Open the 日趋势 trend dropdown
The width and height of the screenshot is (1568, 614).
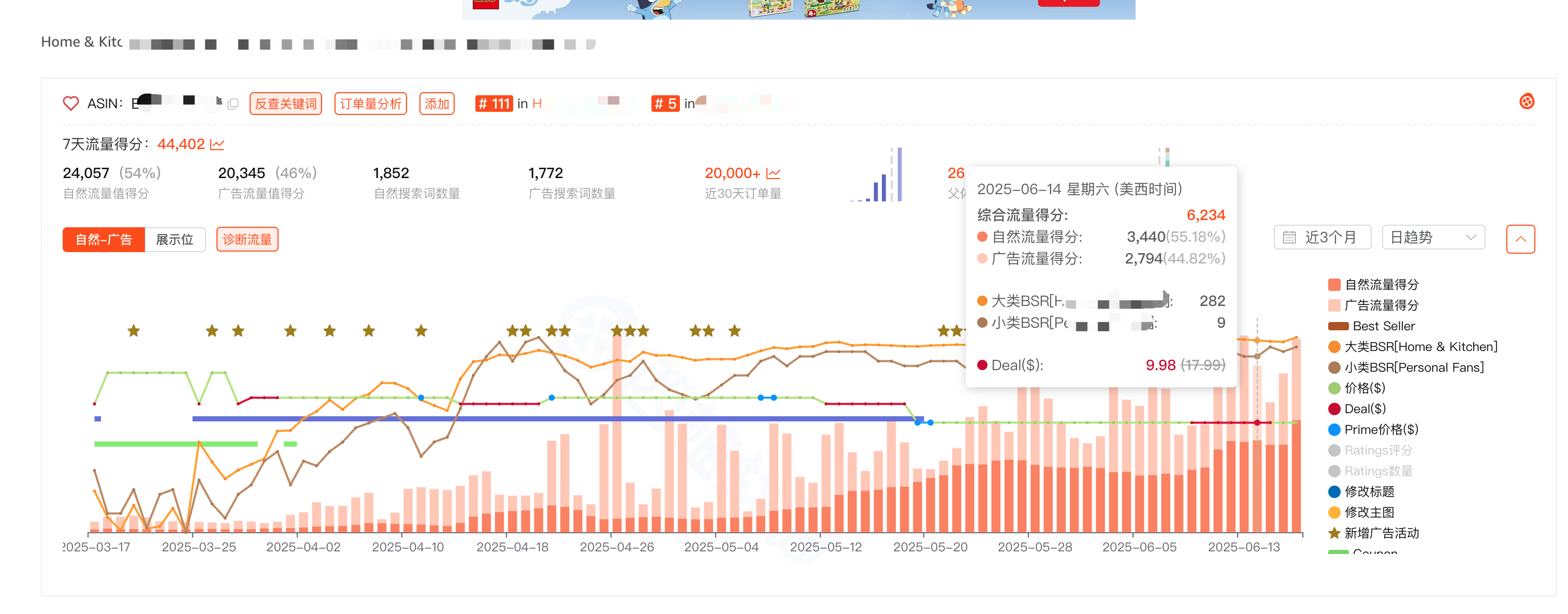1433,237
